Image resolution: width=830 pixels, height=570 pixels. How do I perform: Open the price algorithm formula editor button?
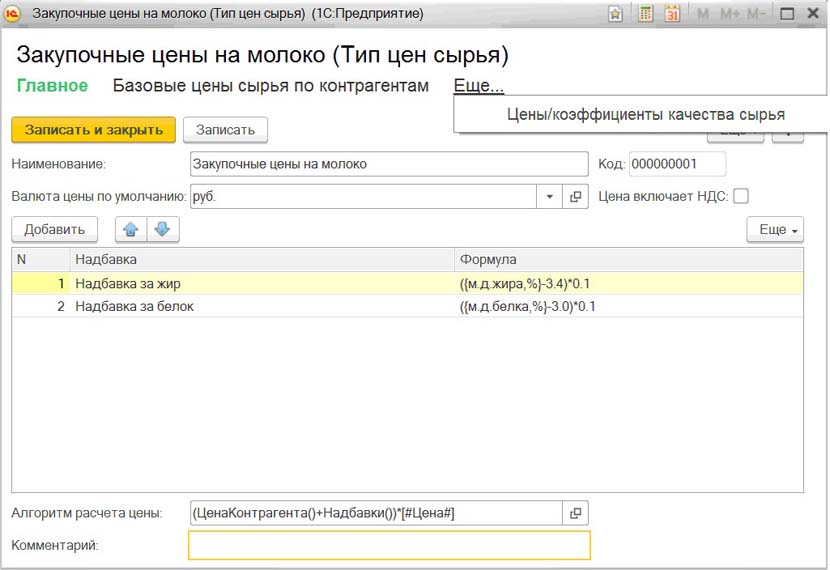576,513
